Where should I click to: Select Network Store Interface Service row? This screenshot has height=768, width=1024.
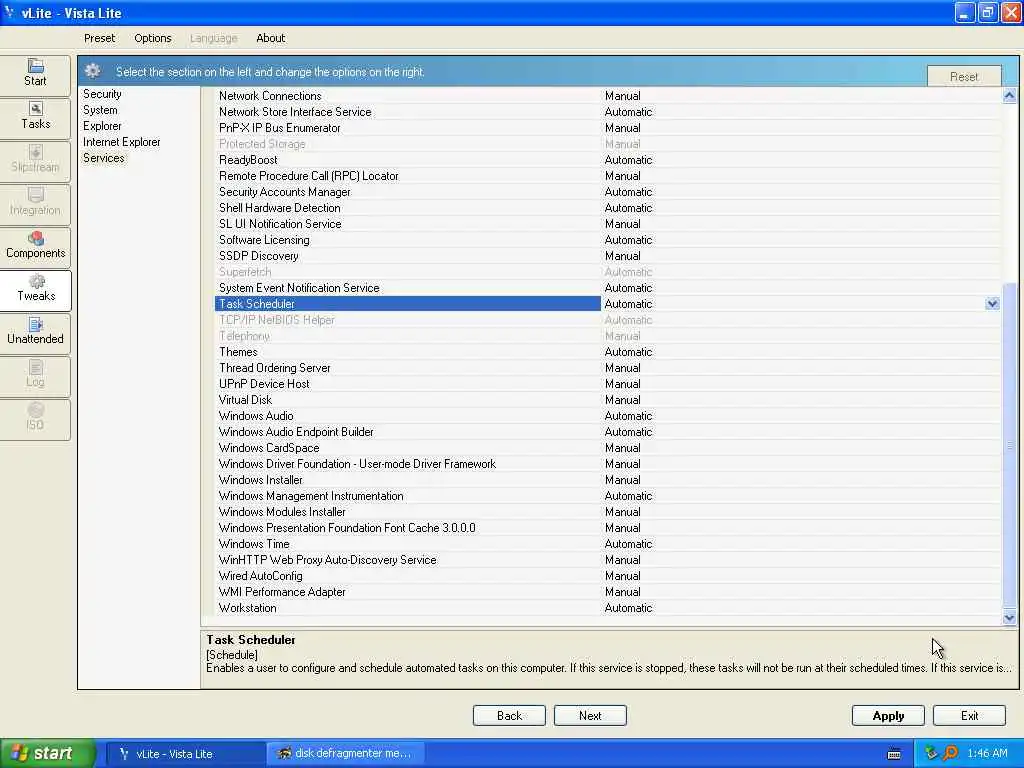(607, 112)
